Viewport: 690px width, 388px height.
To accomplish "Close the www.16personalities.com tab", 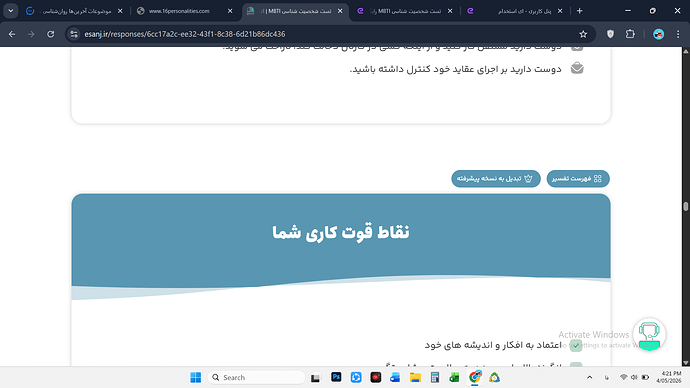I will pyautogui.click(x=230, y=11).
